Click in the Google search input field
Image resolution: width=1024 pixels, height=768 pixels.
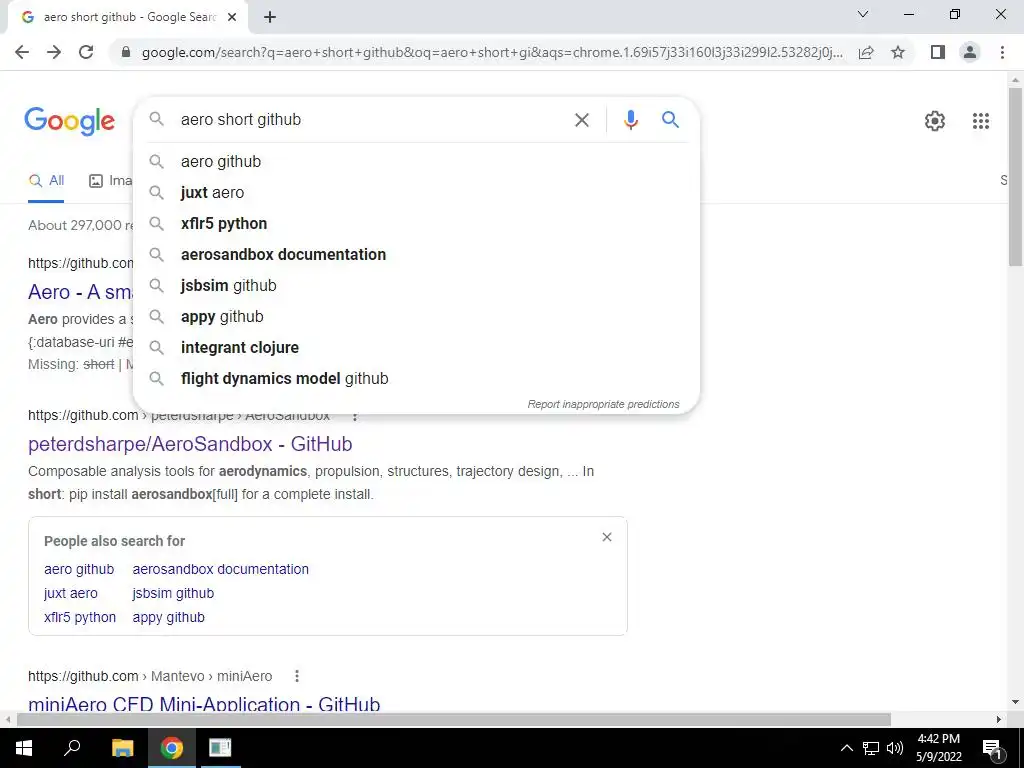pos(372,120)
